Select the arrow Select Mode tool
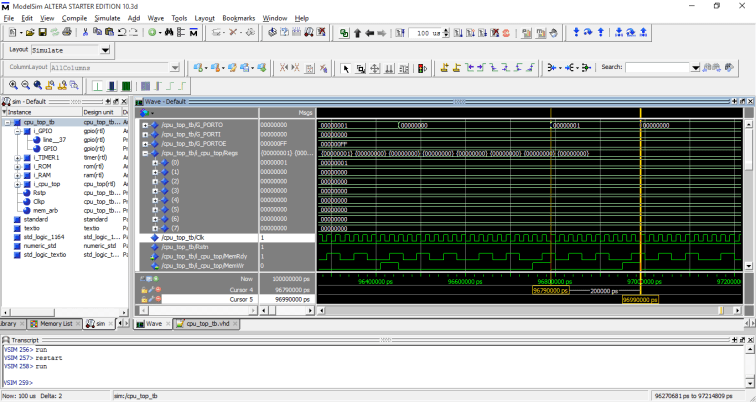This screenshot has width=756, height=402. coord(345,68)
